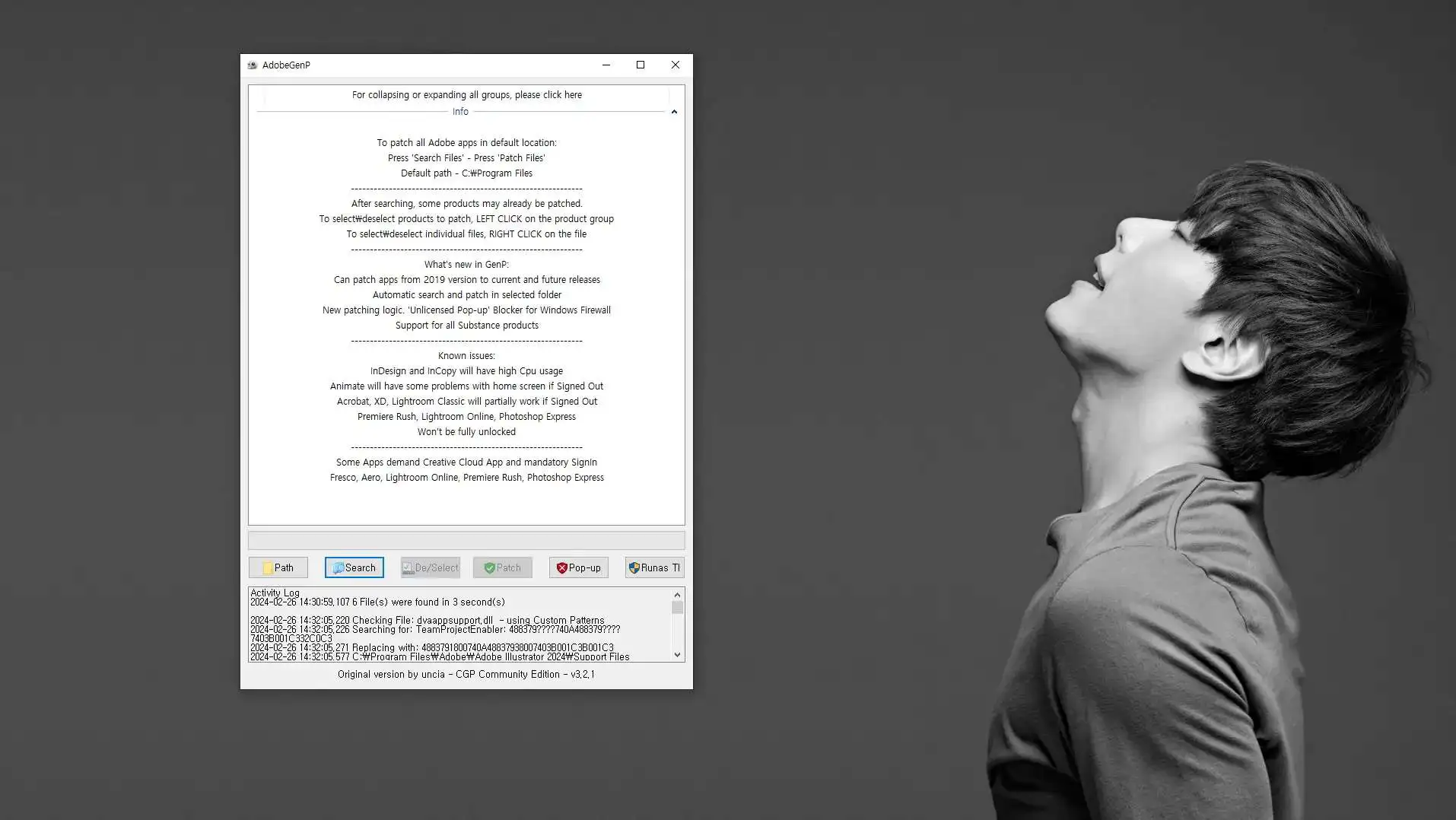The width and height of the screenshot is (1456, 820).
Task: Click the 'Won't be fully unlocked' line
Action: 466,432
